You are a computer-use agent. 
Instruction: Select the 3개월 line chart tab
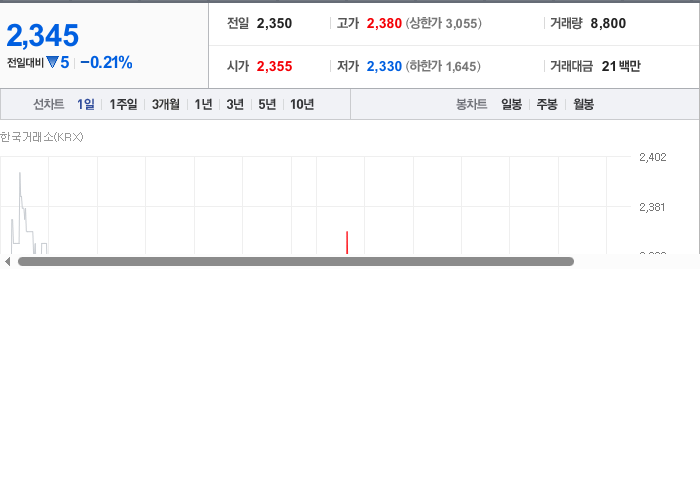point(166,104)
